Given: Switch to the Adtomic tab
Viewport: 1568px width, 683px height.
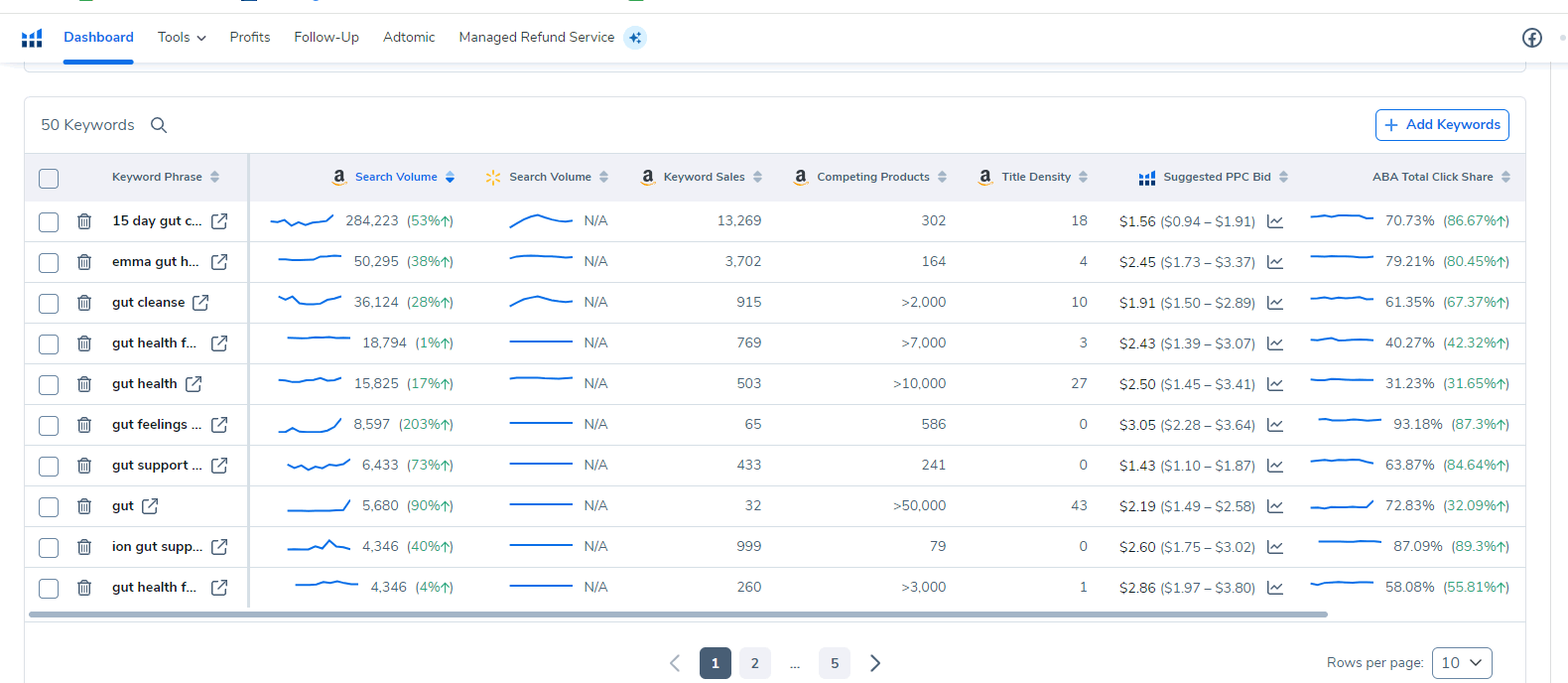Looking at the screenshot, I should click(x=409, y=38).
